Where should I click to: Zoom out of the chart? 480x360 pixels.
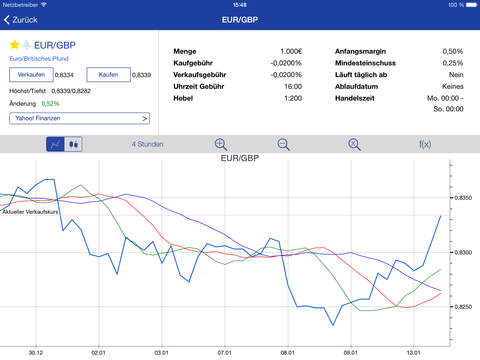click(x=283, y=145)
